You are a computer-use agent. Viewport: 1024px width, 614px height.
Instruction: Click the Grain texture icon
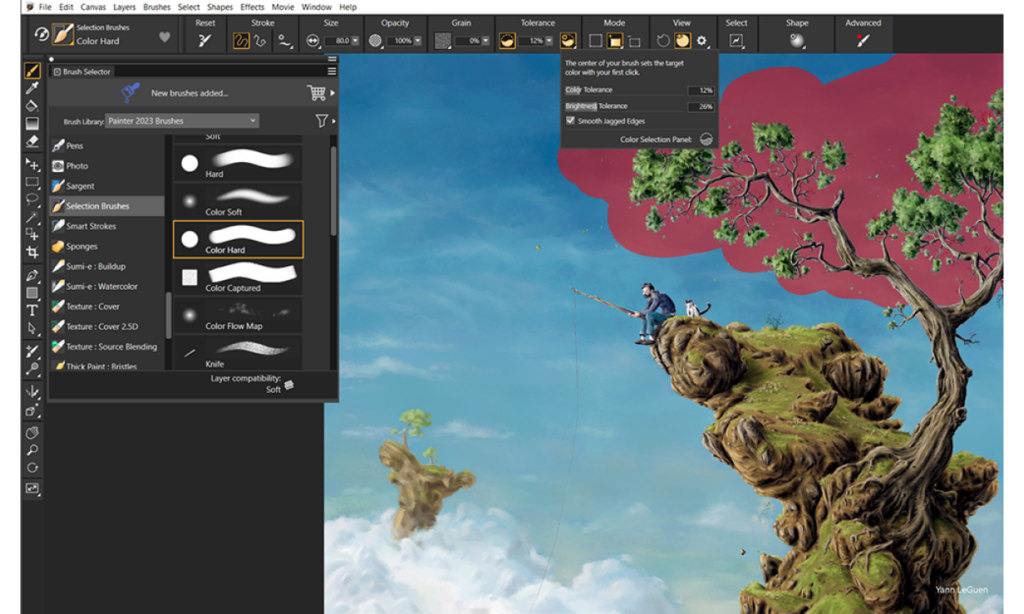coord(443,40)
